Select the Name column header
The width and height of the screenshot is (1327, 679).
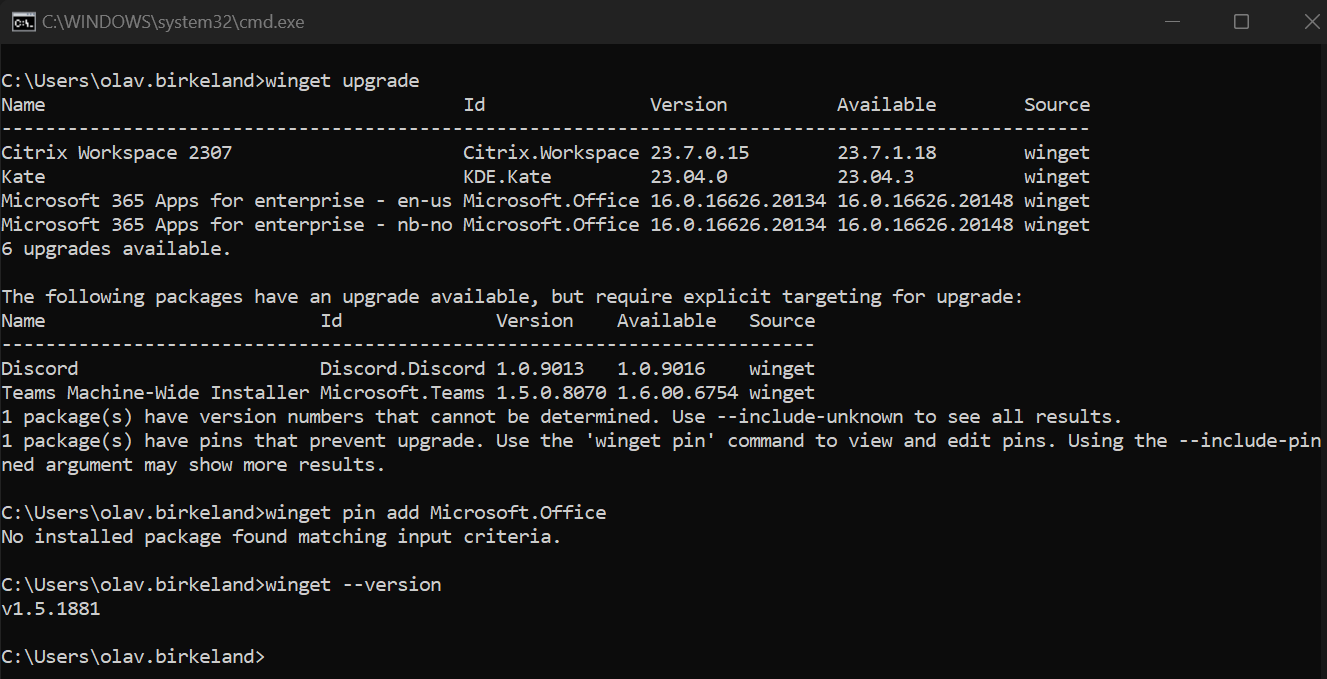[x=22, y=104]
